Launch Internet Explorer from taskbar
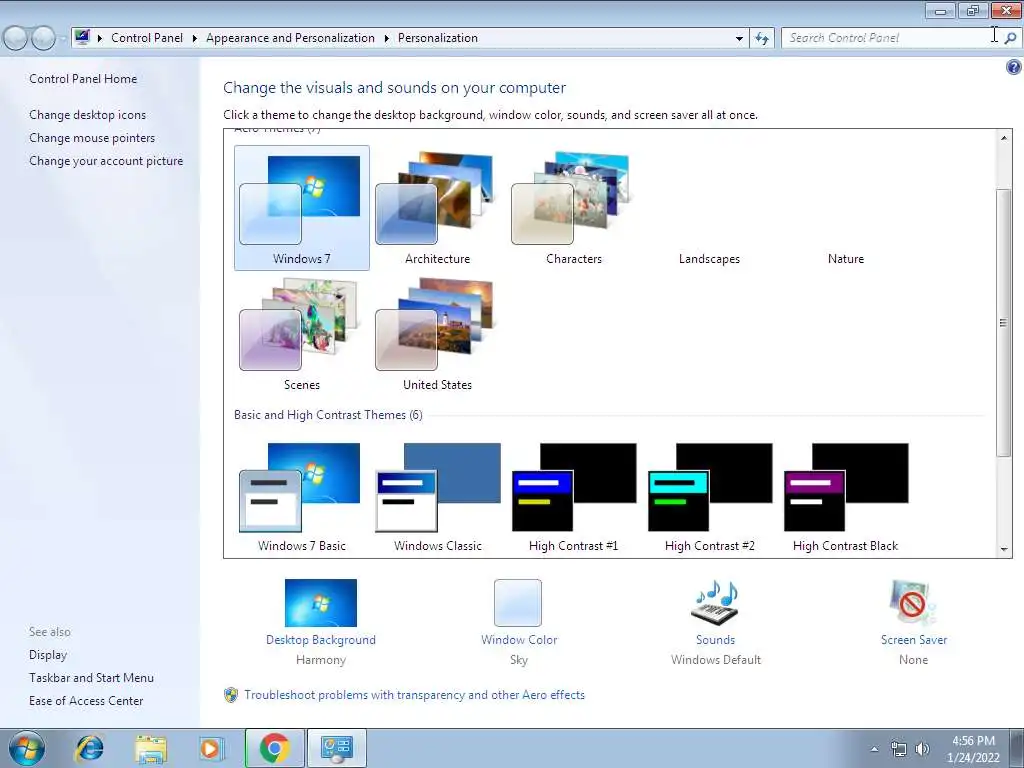The width and height of the screenshot is (1024, 768). (89, 749)
